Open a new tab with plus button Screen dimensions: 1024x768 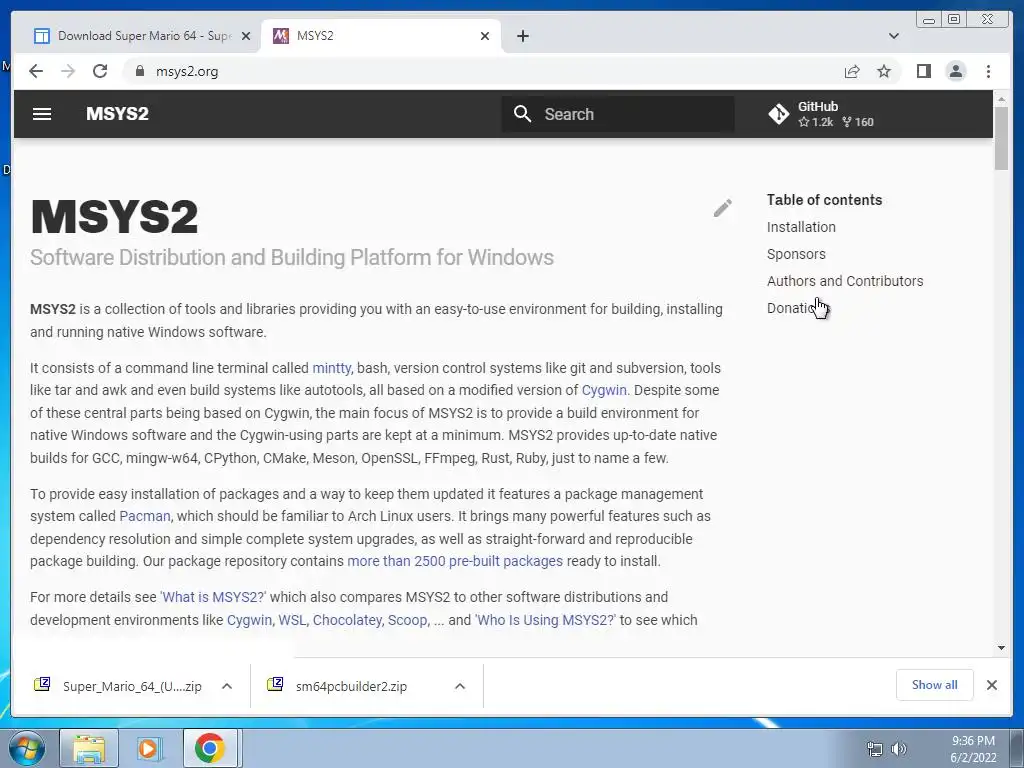522,36
